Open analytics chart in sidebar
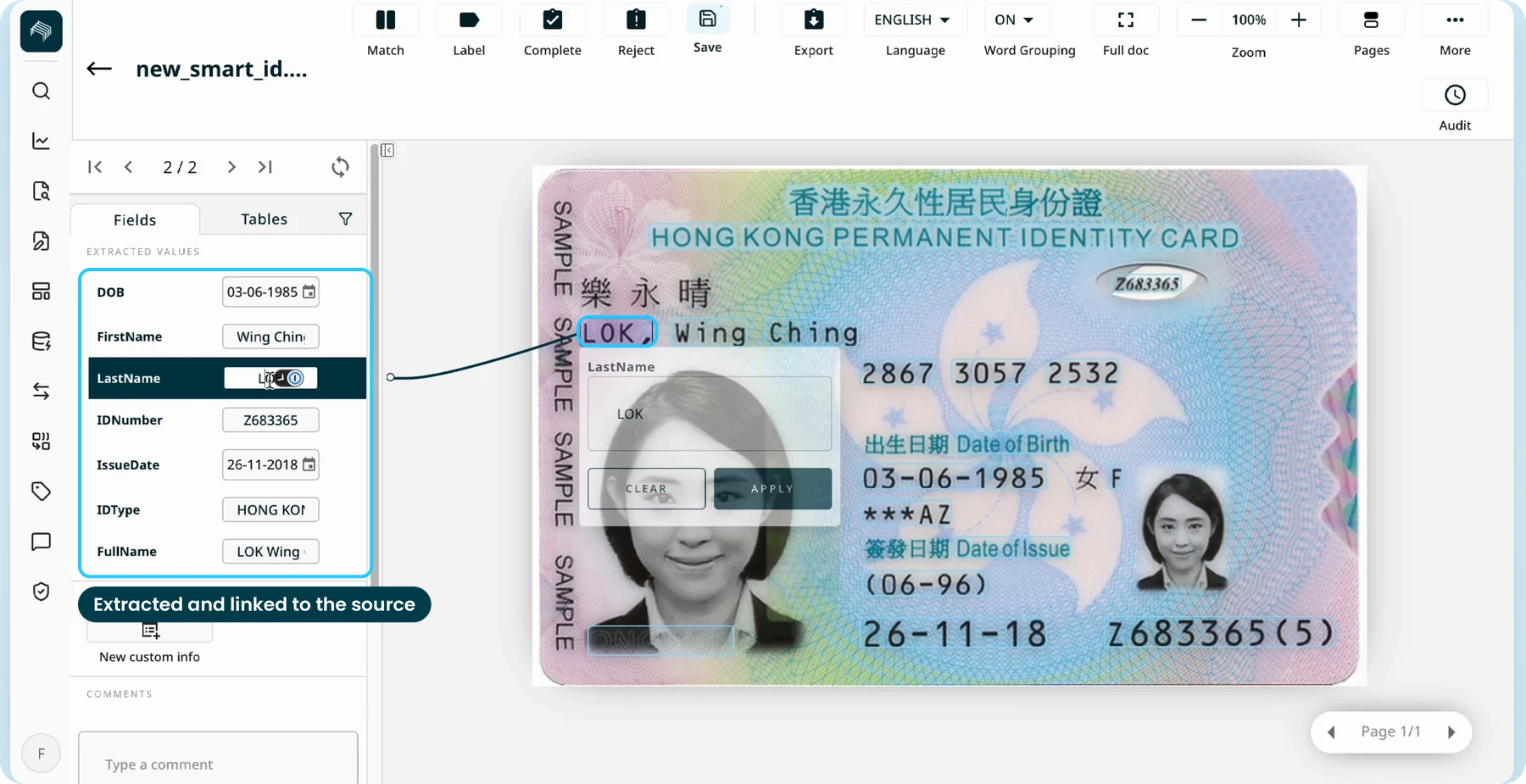Viewport: 1526px width, 784px height. [41, 141]
